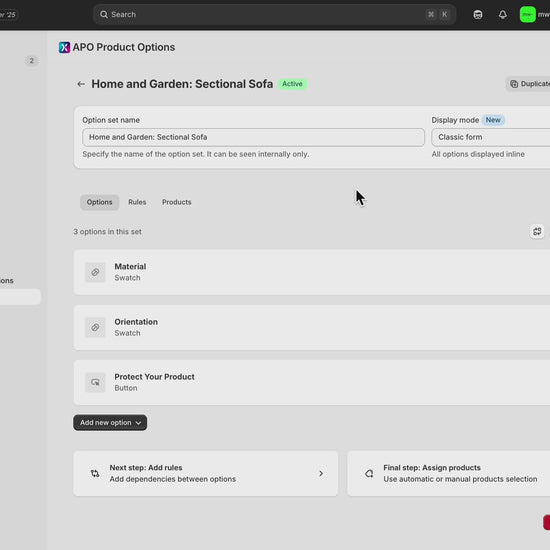Screen dimensions: 550x550
Task: Click the Option set name field
Action: click(253, 137)
